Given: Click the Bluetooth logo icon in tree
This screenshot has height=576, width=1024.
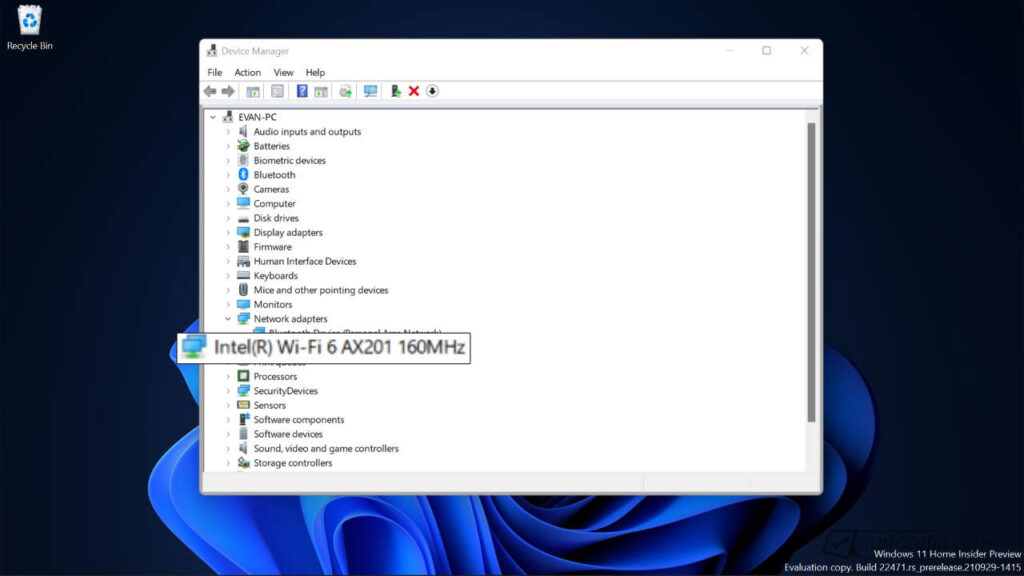Looking at the screenshot, I should (x=243, y=174).
